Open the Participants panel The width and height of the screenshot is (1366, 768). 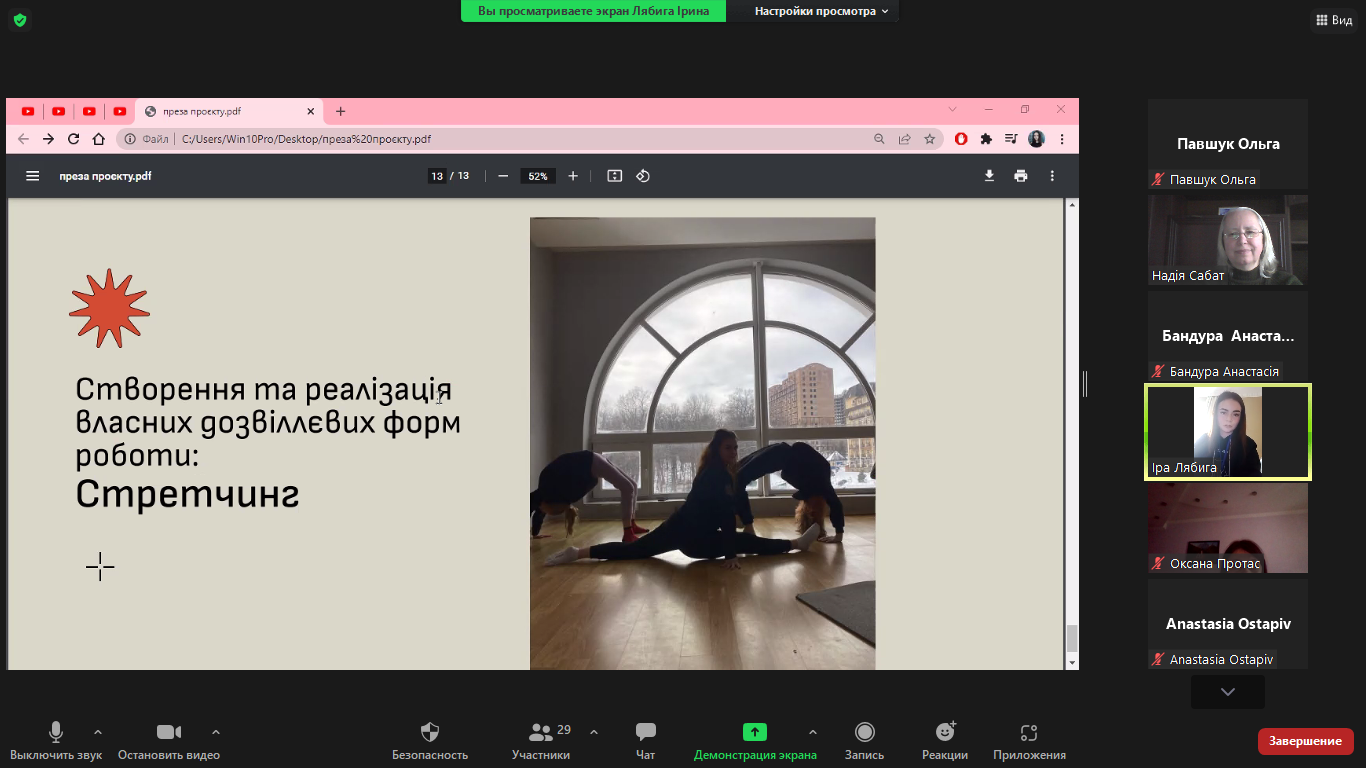[x=541, y=733]
